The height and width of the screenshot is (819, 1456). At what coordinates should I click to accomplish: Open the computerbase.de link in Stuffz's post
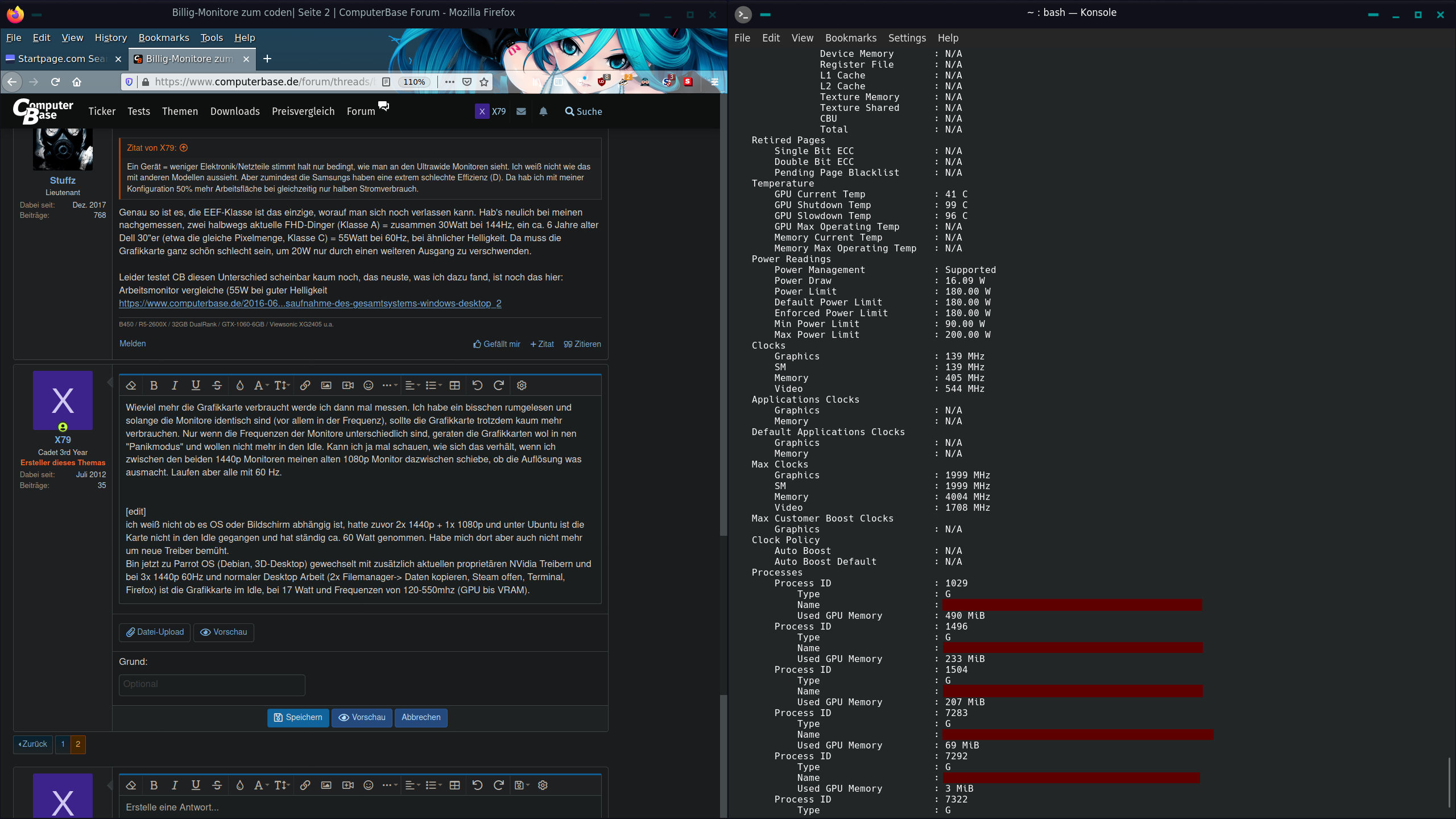tap(310, 303)
